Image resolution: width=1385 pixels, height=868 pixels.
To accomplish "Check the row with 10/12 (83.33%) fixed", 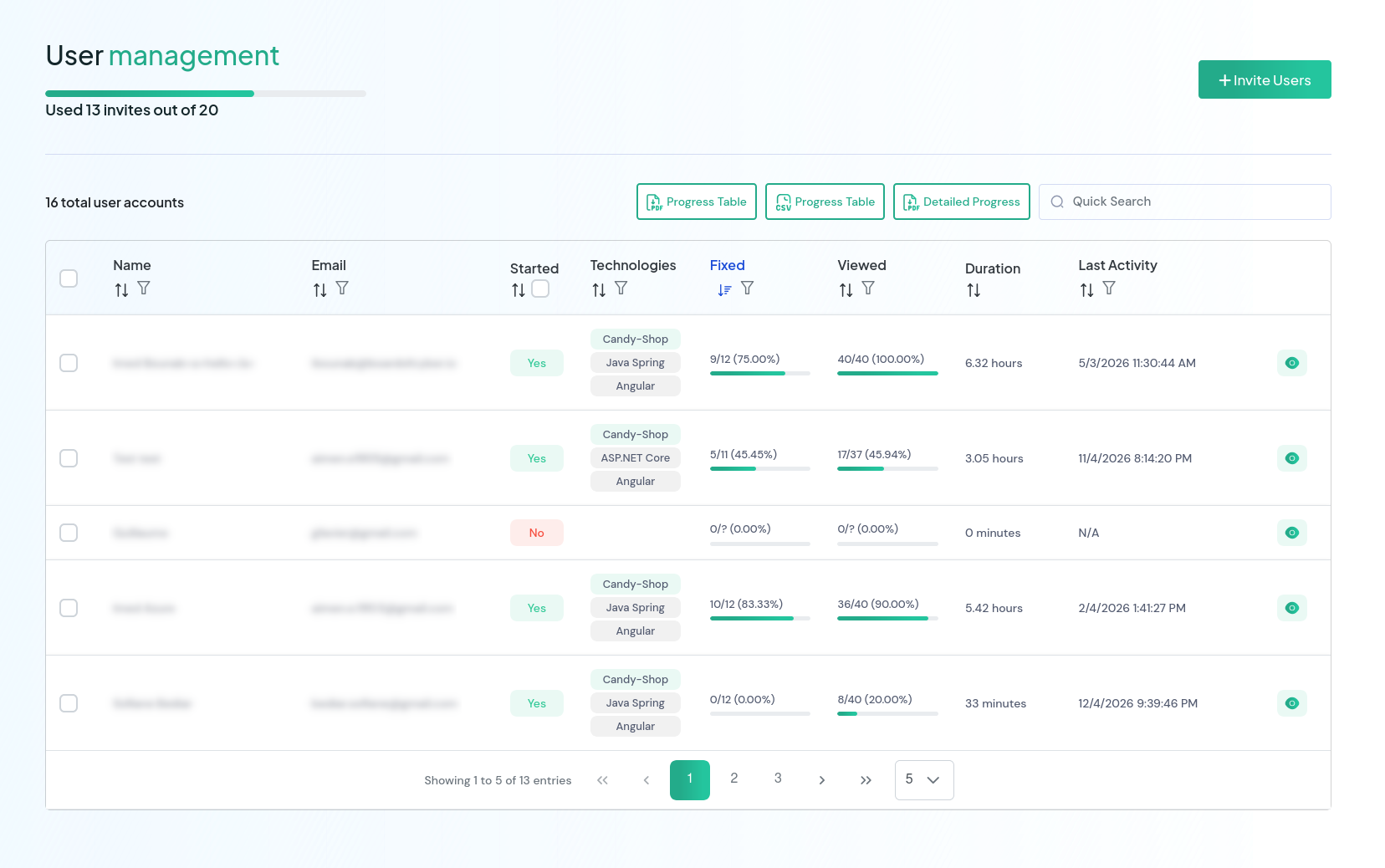I will pos(69,608).
